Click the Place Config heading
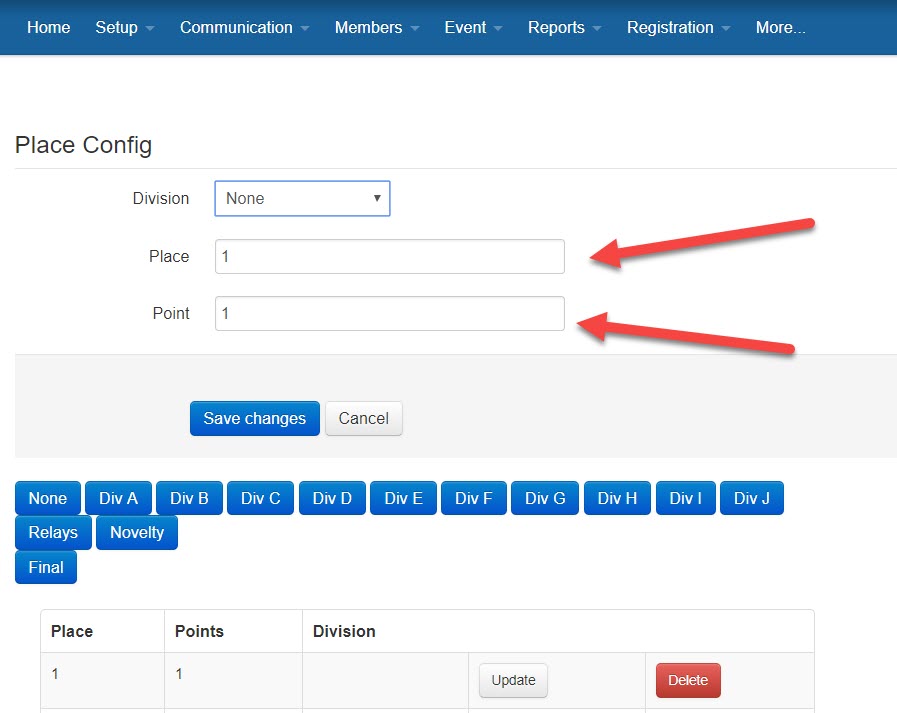 pos(84,145)
